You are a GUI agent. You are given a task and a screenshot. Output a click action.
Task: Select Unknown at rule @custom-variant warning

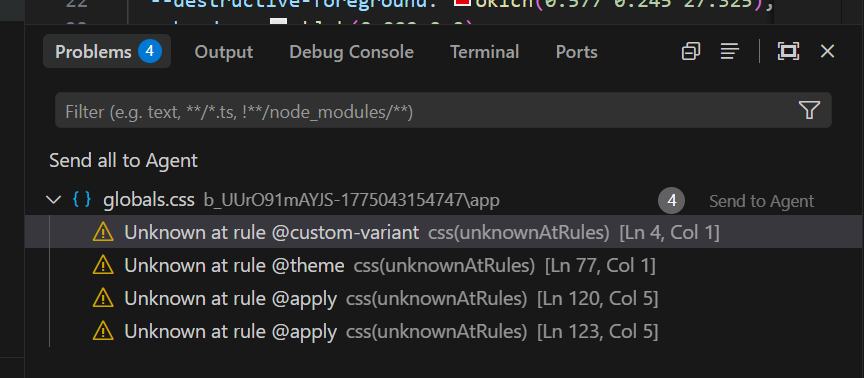[444, 233]
